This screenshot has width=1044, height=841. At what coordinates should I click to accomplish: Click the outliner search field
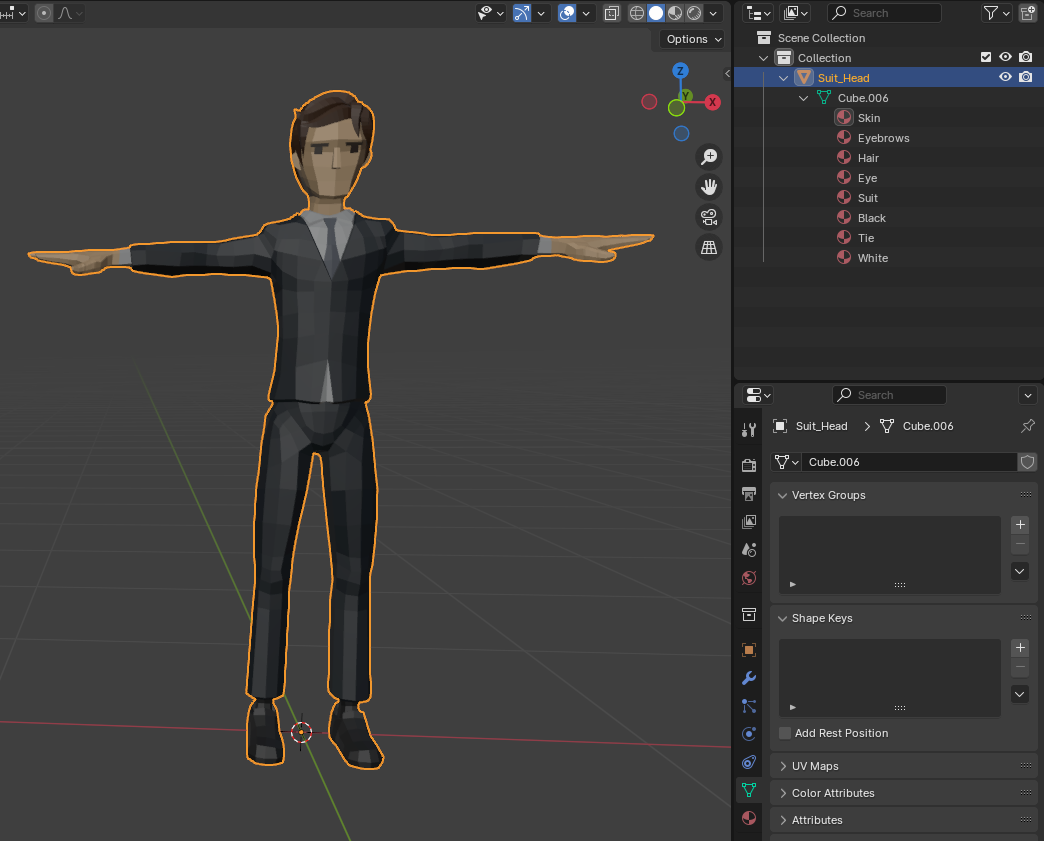[x=884, y=13]
